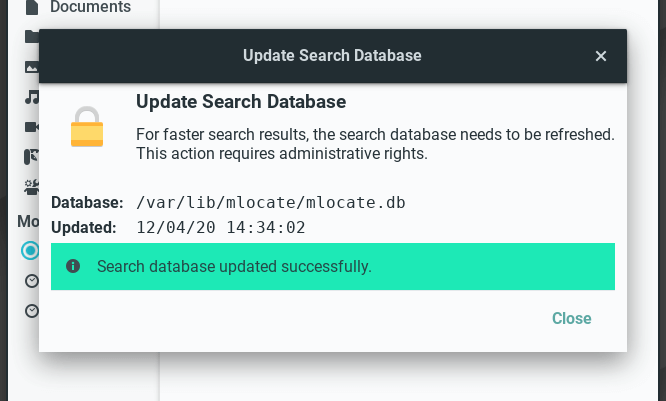Viewport: 666px width, 401px height.
Task: Click the administrative rights description text
Action: pos(375,144)
